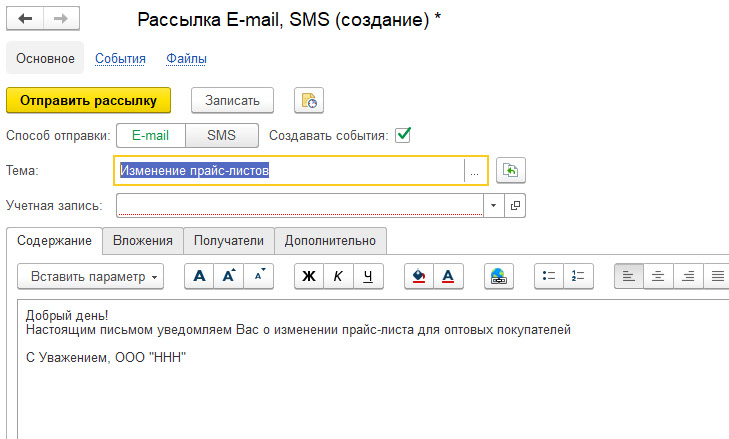Open the scheduled mailing settings icon
729x439 pixels.
click(309, 100)
